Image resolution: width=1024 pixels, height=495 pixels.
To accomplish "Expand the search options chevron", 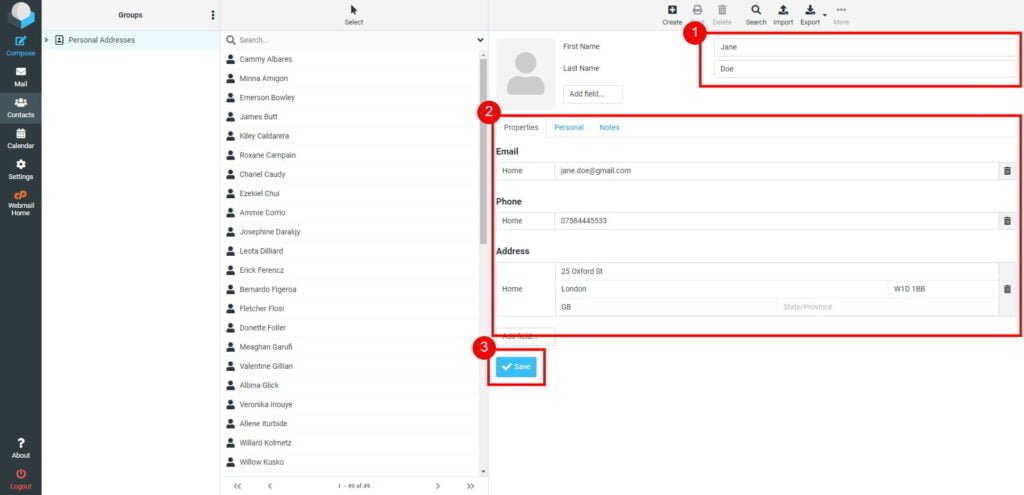I will [x=481, y=40].
